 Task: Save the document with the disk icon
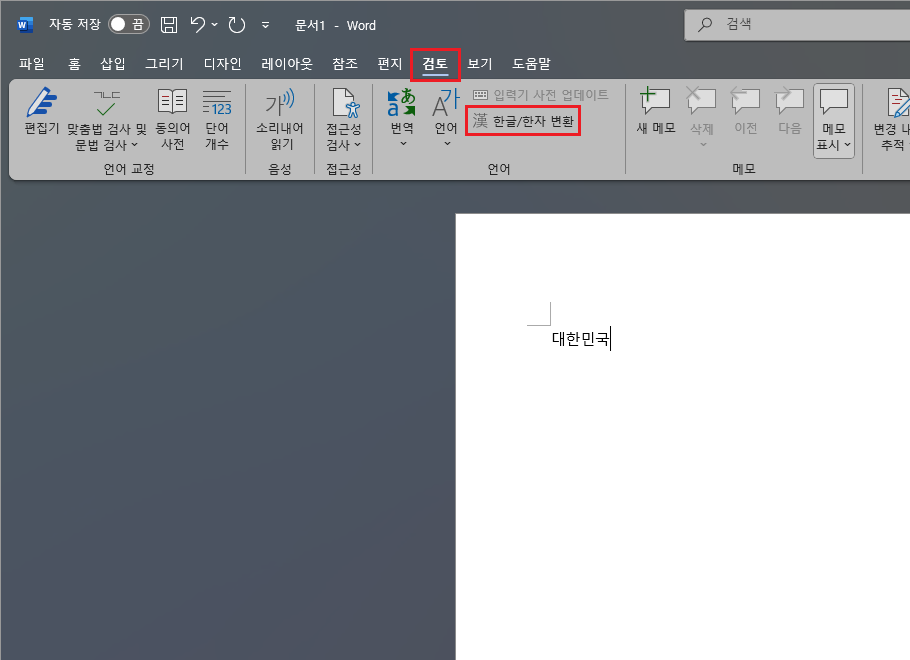click(x=167, y=24)
